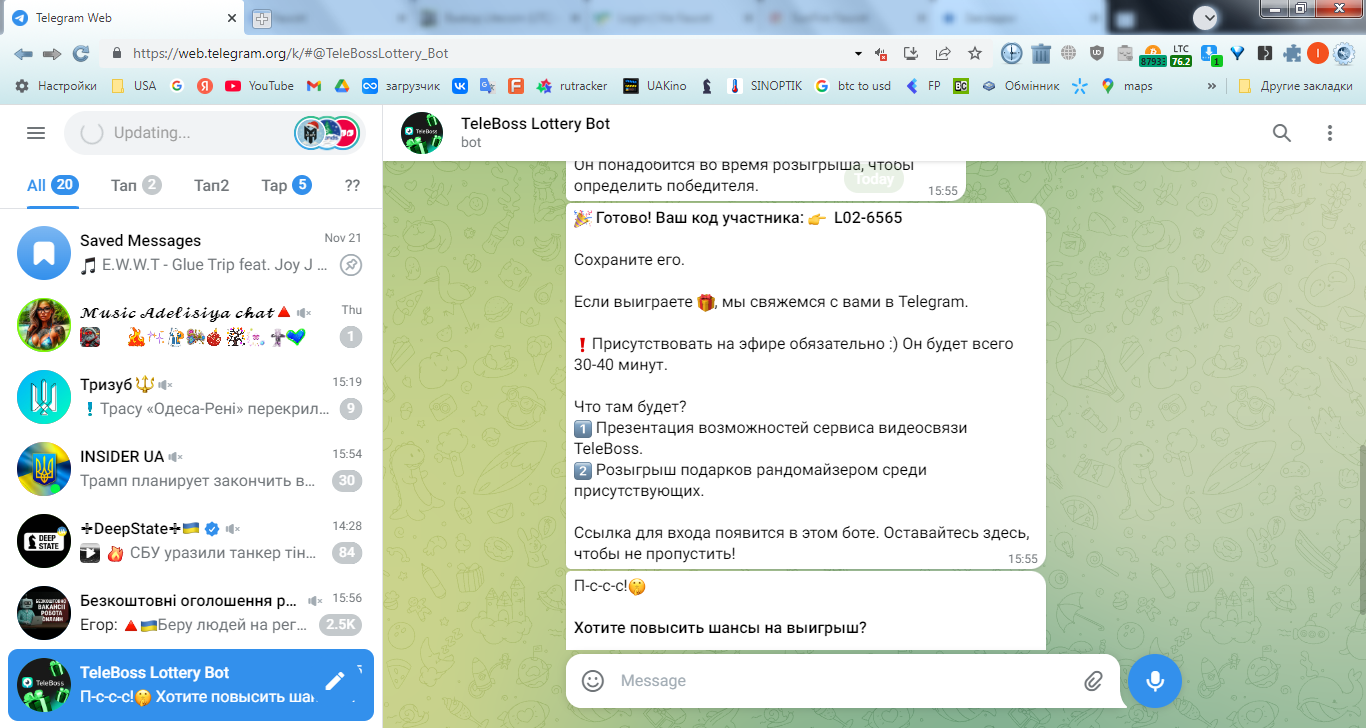Switch to the first Тап folder with 2 unread

pyautogui.click(x=136, y=185)
